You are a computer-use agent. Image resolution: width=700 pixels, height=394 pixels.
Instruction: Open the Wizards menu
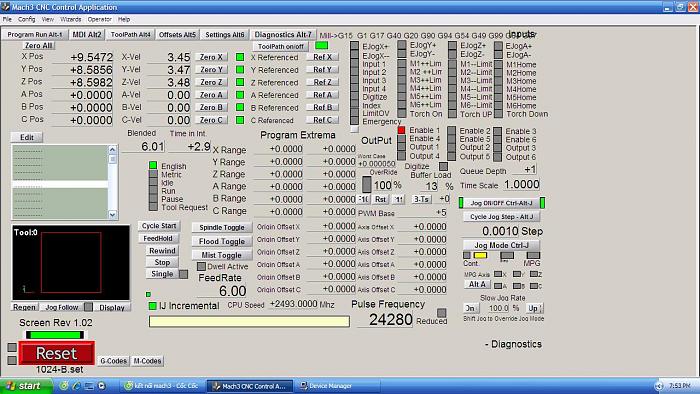coord(71,19)
